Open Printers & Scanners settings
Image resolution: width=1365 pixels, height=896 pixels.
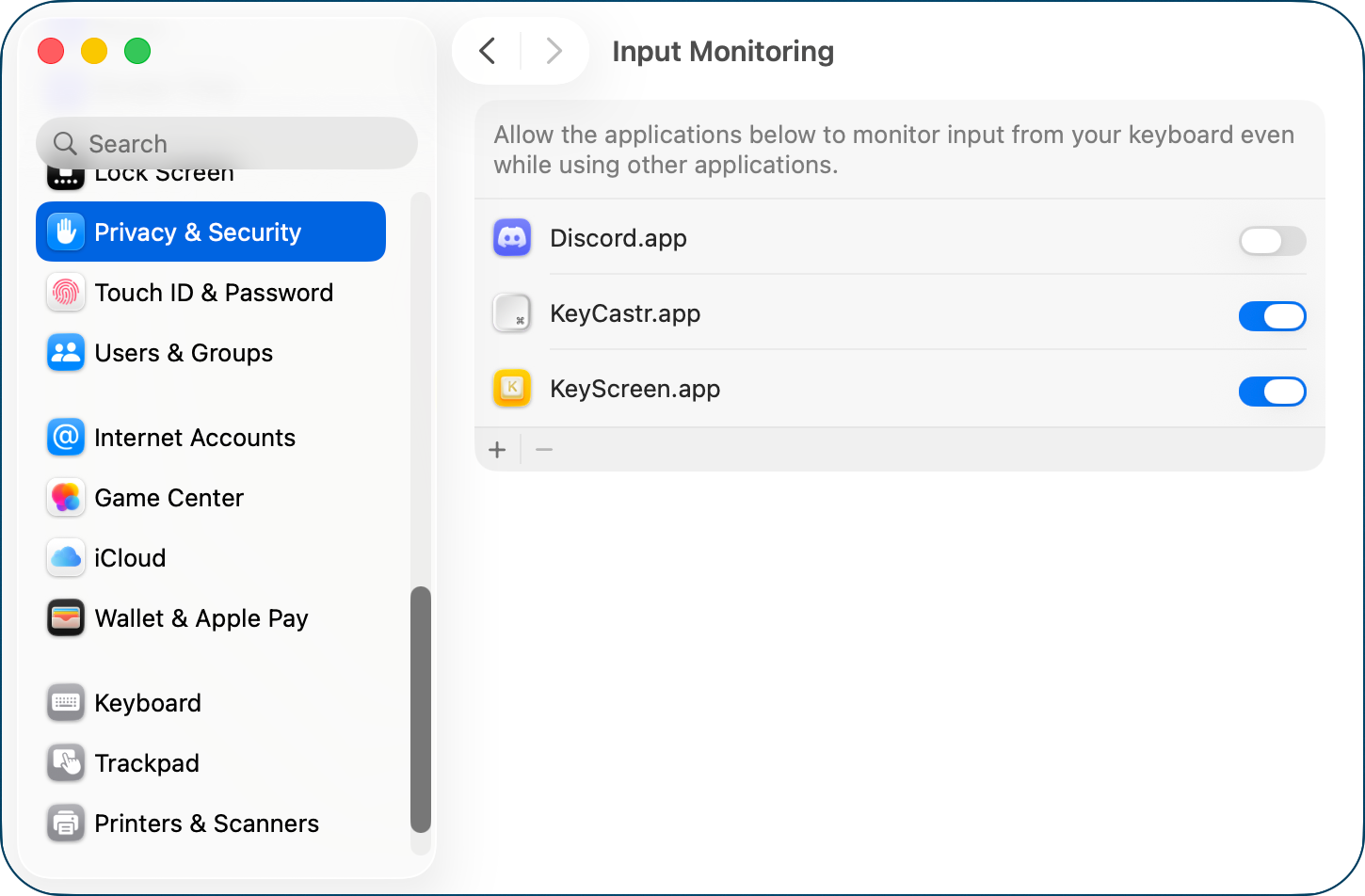coord(211,823)
